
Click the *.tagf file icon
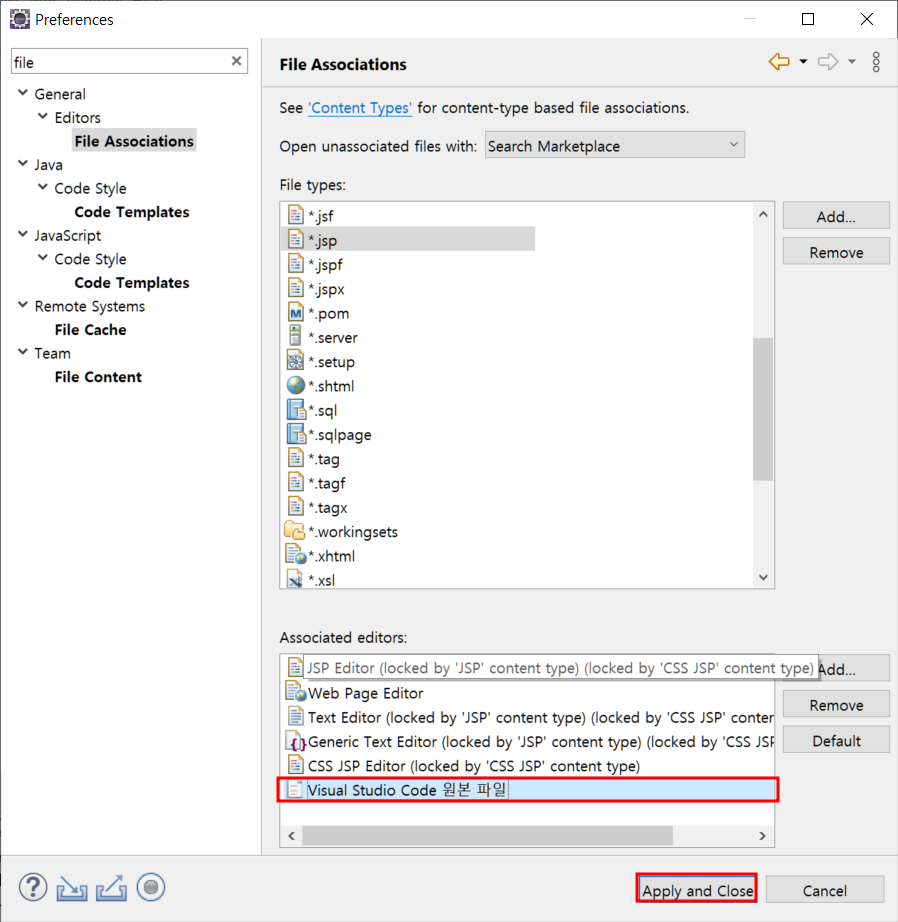tap(295, 482)
